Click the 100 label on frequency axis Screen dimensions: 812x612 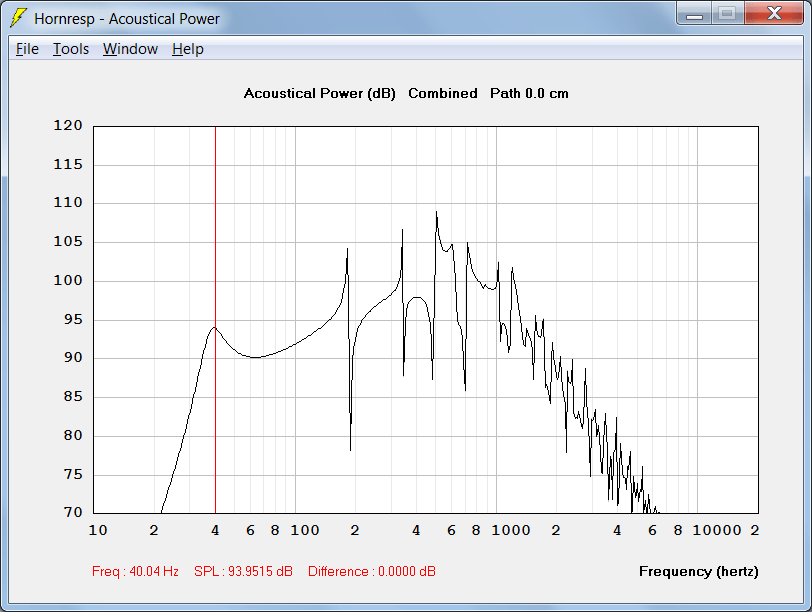(304, 530)
